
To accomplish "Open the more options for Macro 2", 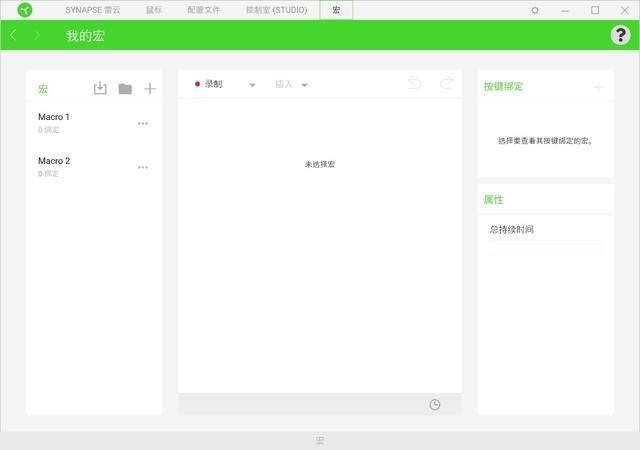I will click(x=143, y=167).
